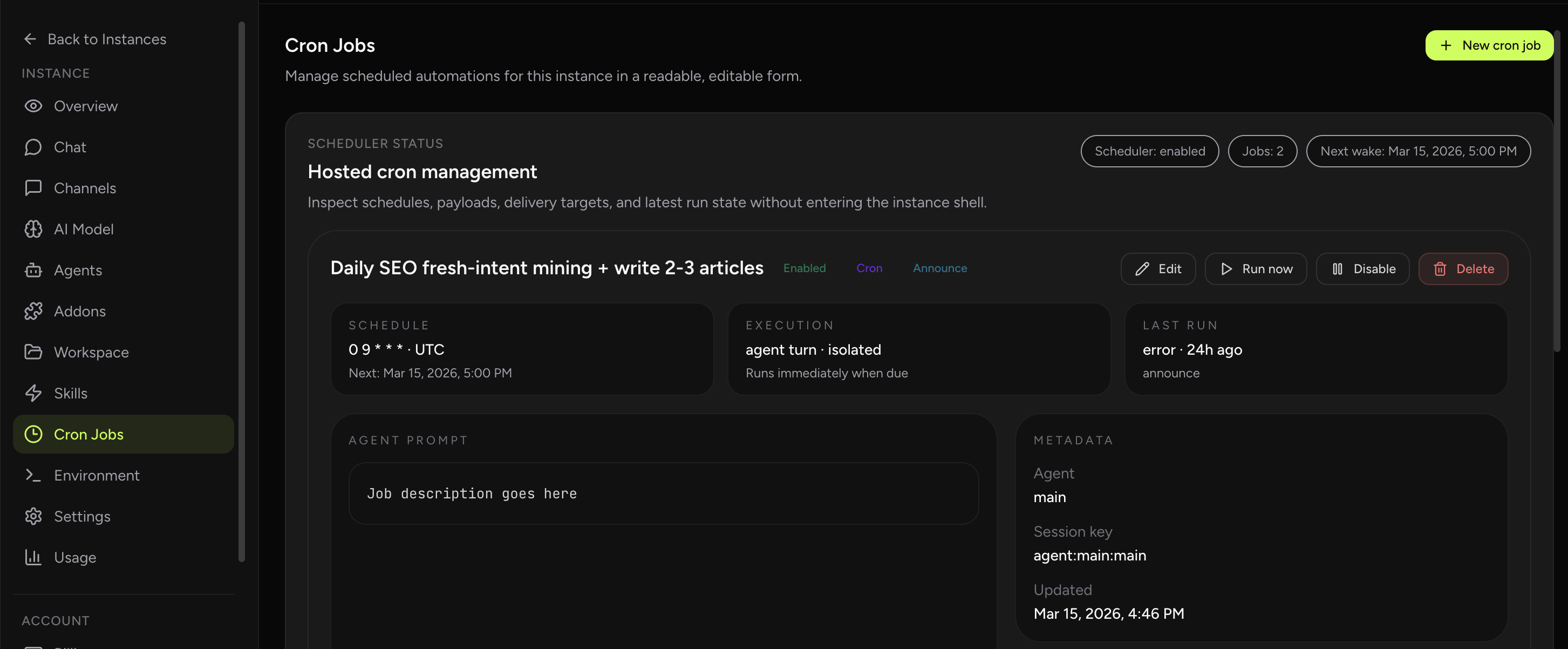This screenshot has height=649, width=1568.
Task: Click inside the Agent Prompt text field
Action: point(663,493)
